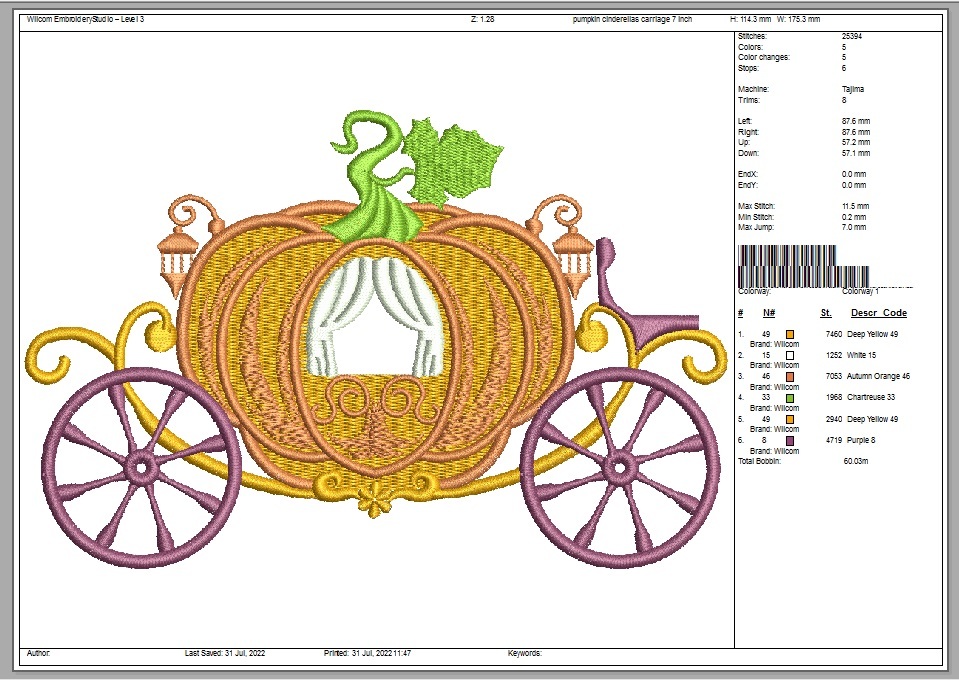This screenshot has height=681, width=959.
Task: Click the 'Stops:' label
Action: 748,69
